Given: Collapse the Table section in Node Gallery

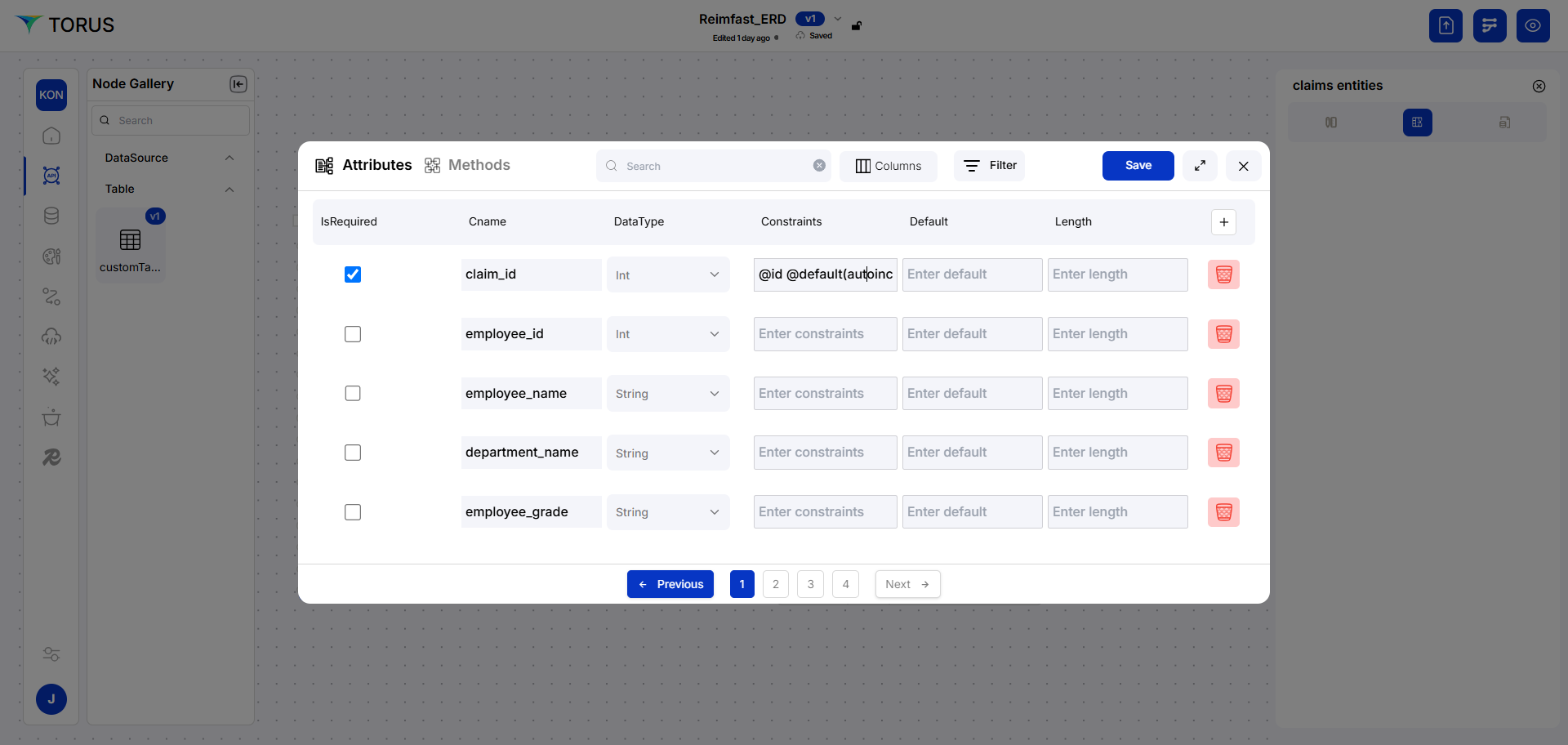Looking at the screenshot, I should pos(229,189).
